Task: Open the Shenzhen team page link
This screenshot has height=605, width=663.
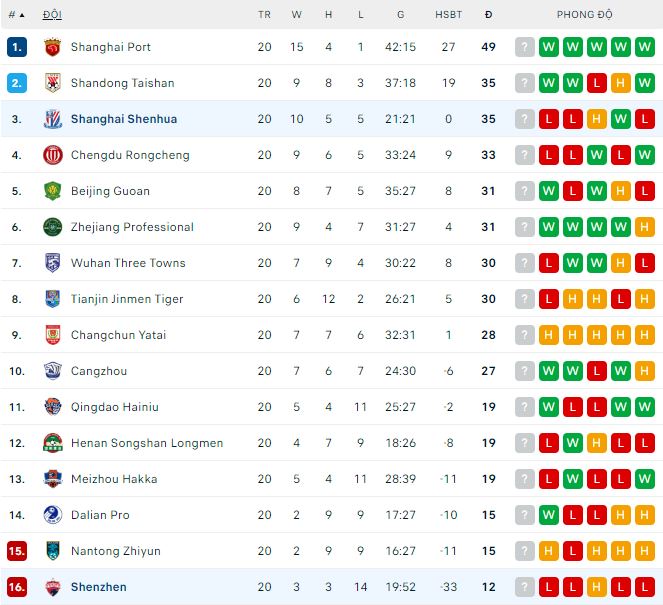Action: pos(99,587)
